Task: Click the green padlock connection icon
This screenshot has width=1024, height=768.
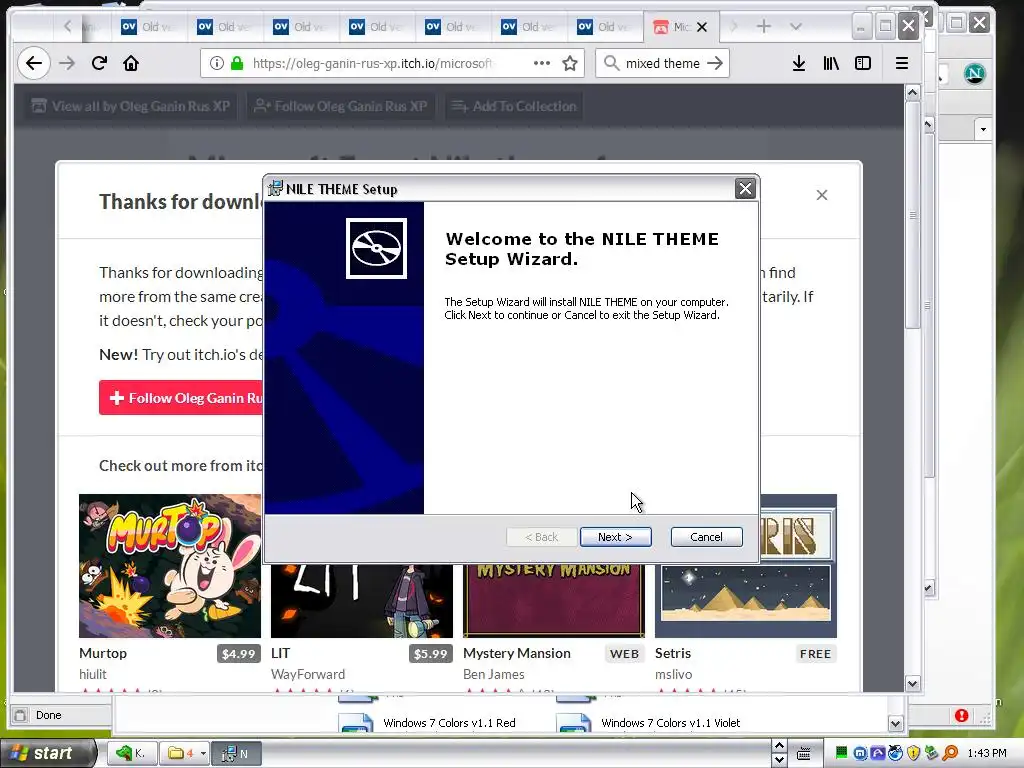Action: coord(237,63)
